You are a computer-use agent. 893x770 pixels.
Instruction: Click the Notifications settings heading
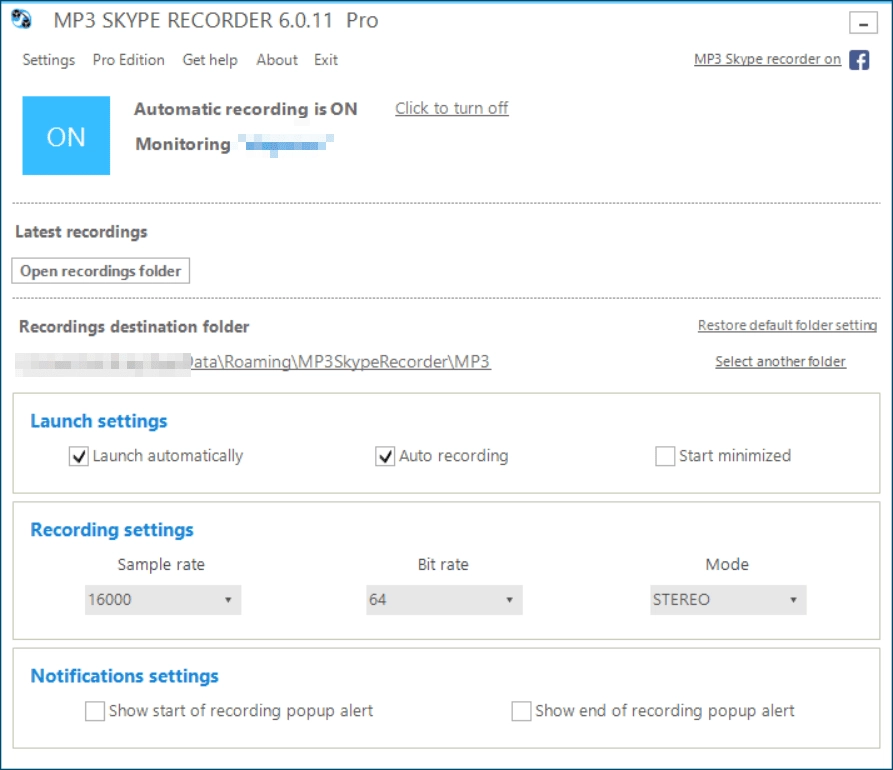[125, 676]
